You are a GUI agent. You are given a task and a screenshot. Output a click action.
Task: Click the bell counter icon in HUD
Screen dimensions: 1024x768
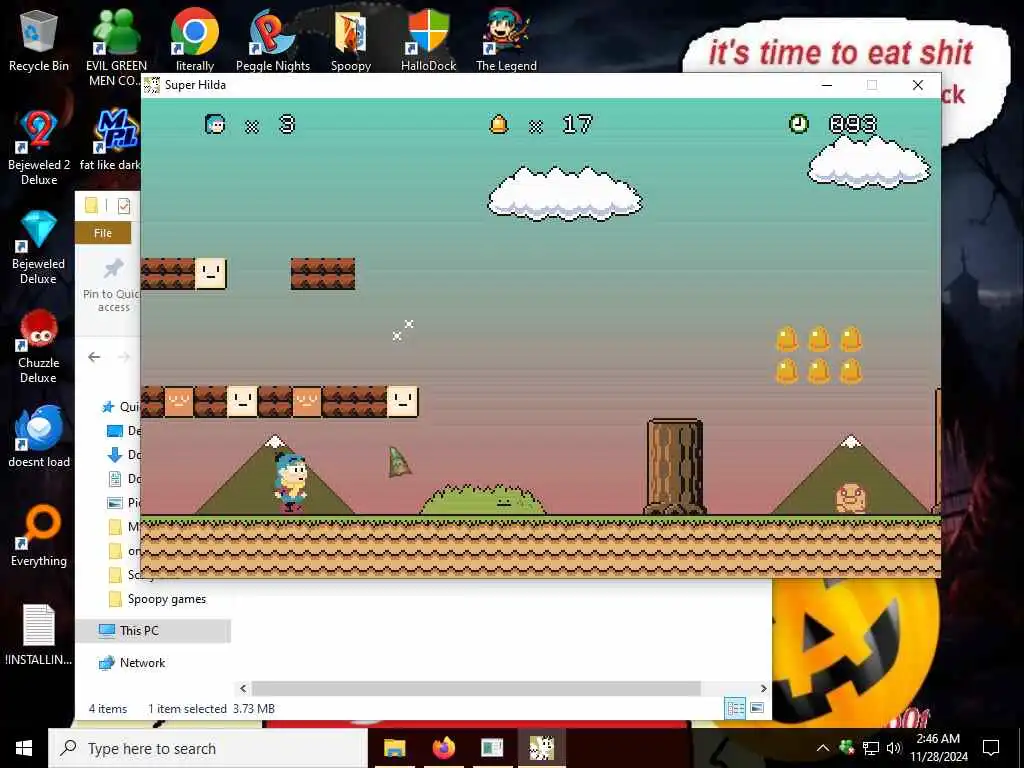tap(499, 124)
